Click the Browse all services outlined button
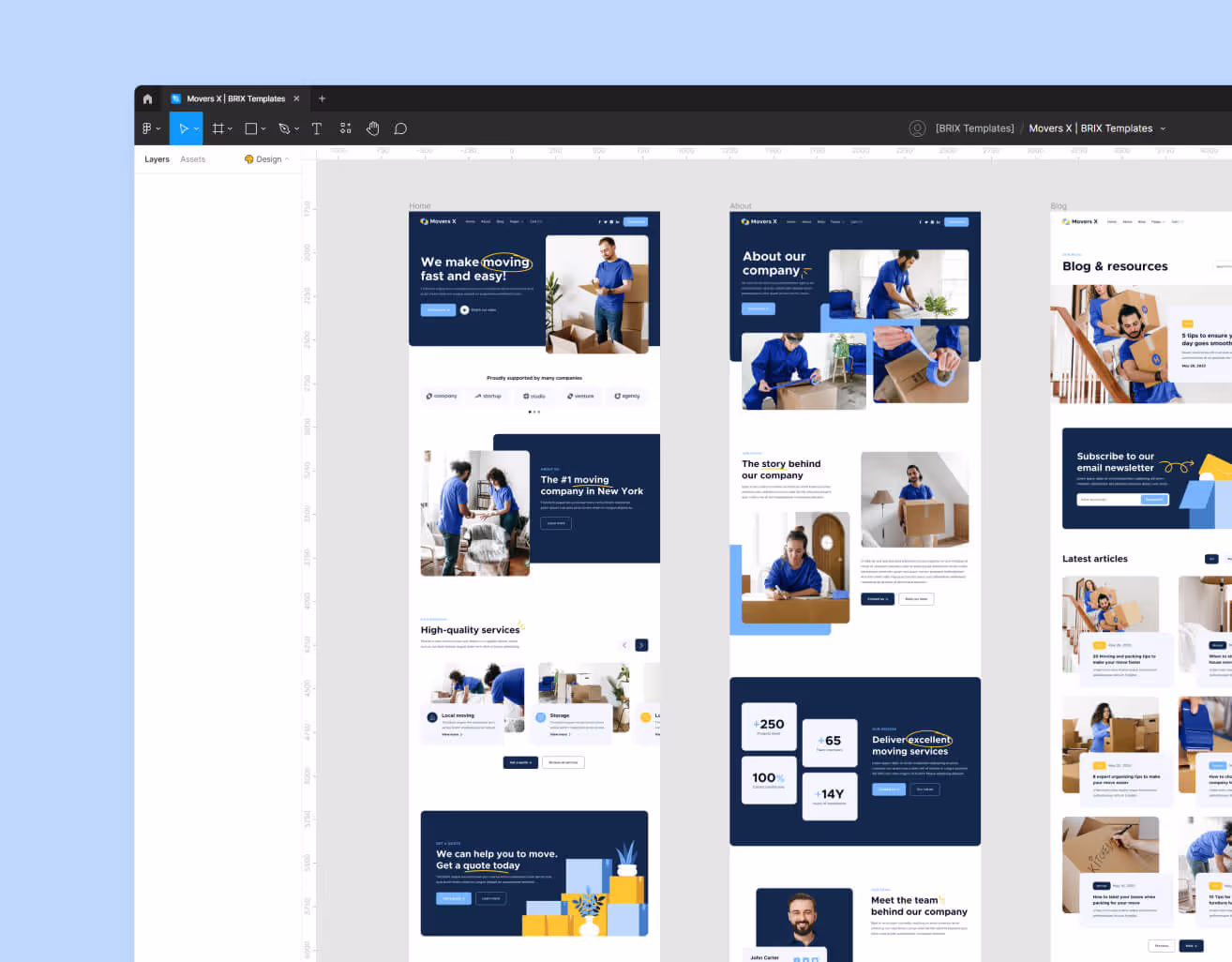This screenshot has height=962, width=1232. pos(563,762)
